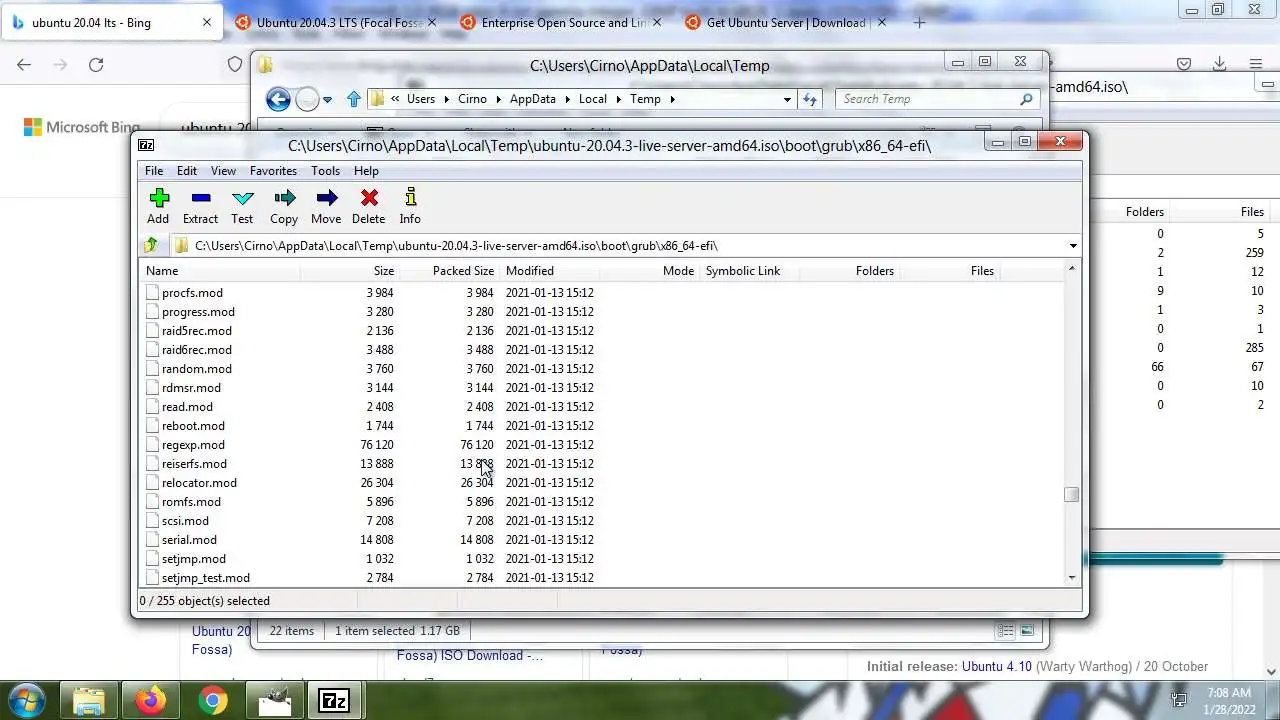Image resolution: width=1280 pixels, height=720 pixels.
Task: Click the 7-Zip scrollbar up arrow
Action: coord(1072,269)
